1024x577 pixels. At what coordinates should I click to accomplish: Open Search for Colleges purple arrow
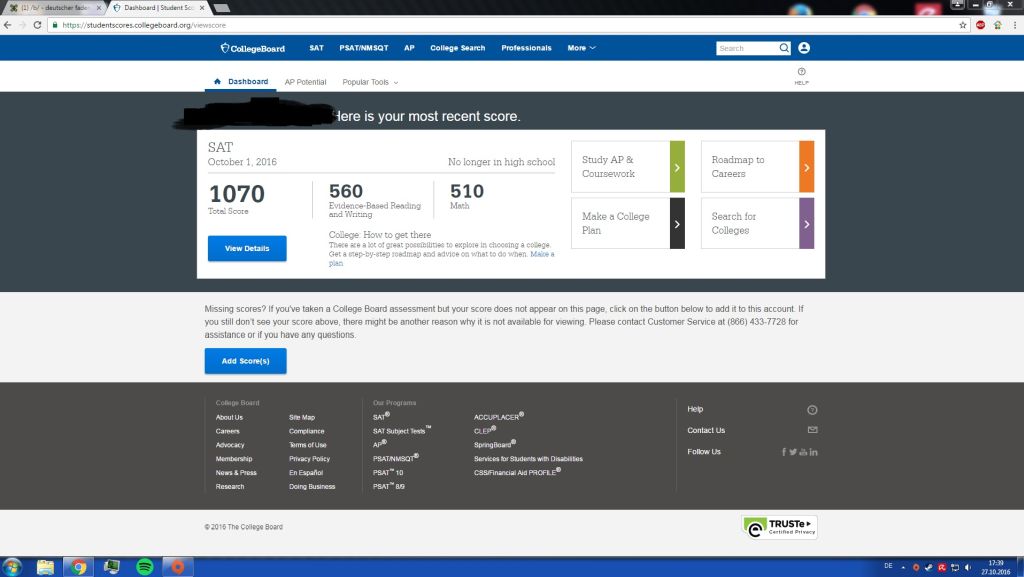pos(807,224)
